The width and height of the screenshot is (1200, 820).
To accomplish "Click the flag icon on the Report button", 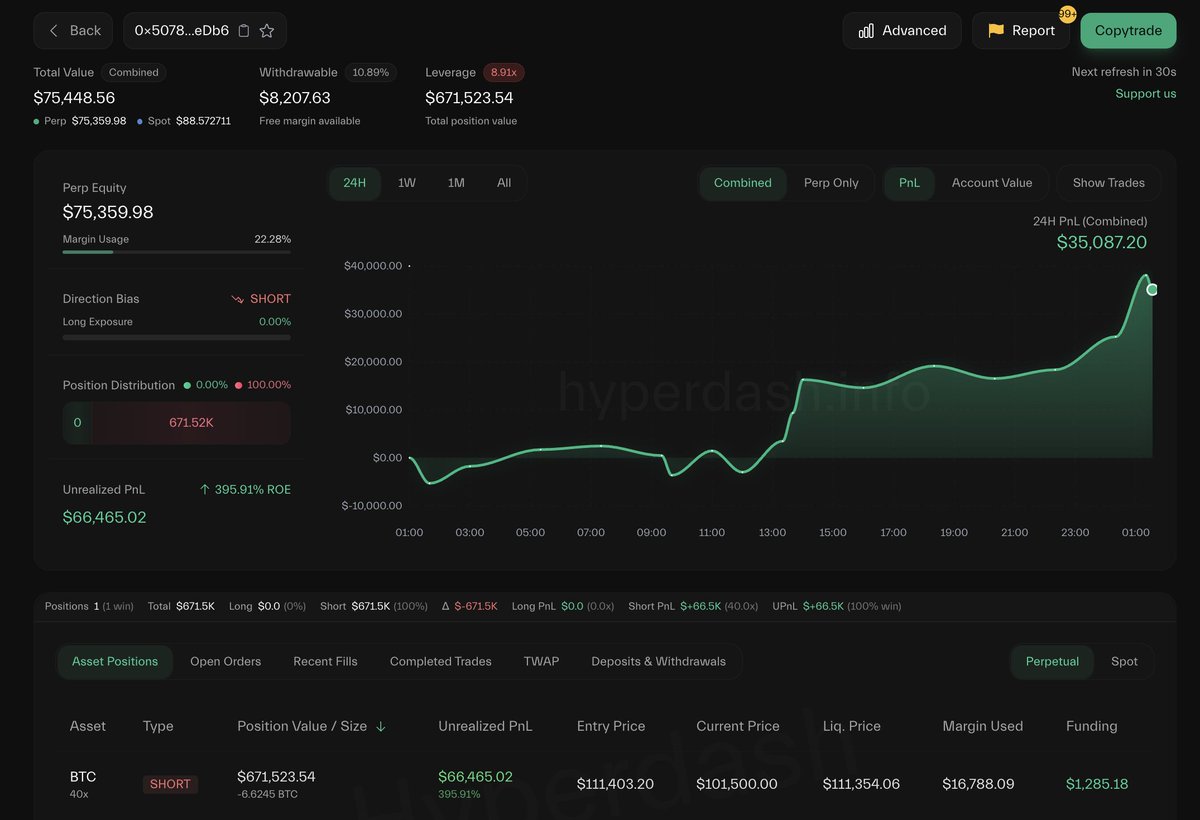I will pyautogui.click(x=996, y=31).
